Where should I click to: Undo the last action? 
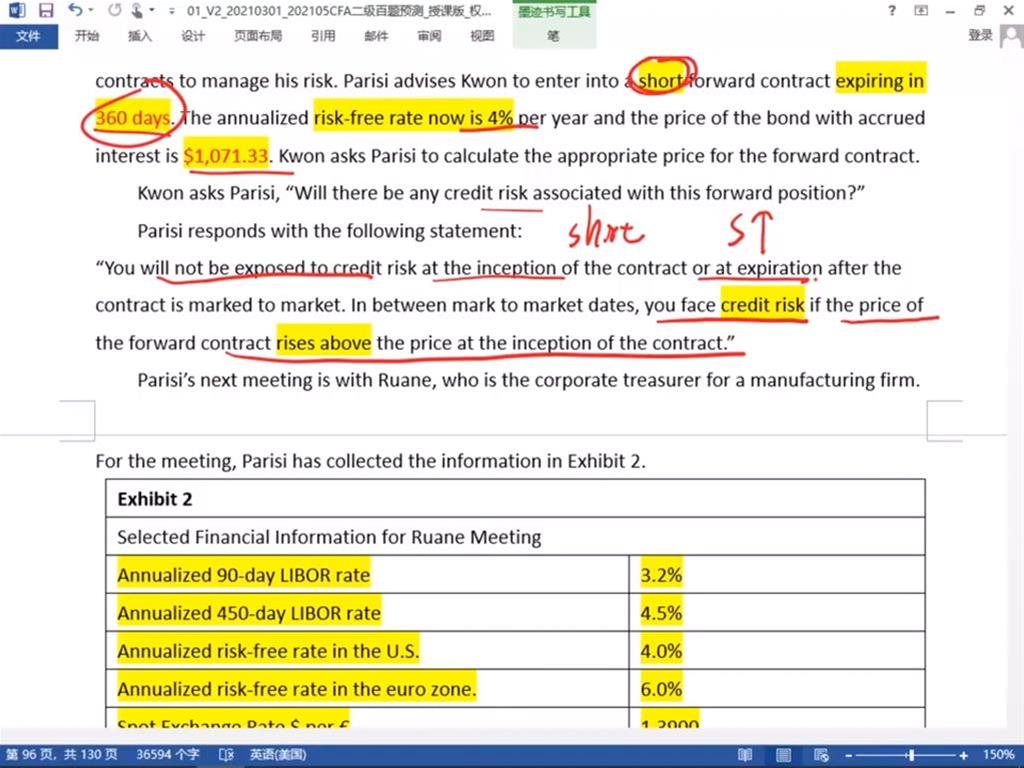[74, 10]
